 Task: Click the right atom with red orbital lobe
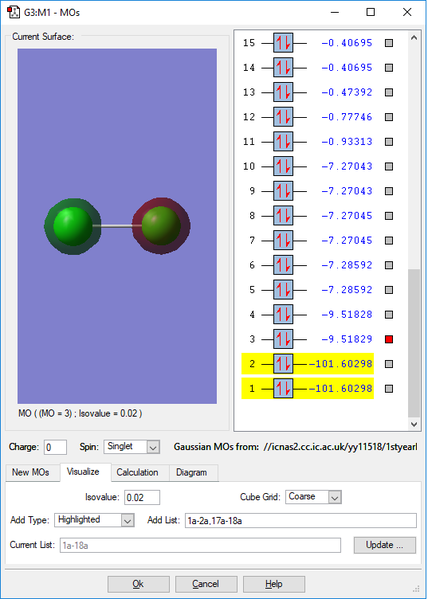pyautogui.click(x=161, y=225)
